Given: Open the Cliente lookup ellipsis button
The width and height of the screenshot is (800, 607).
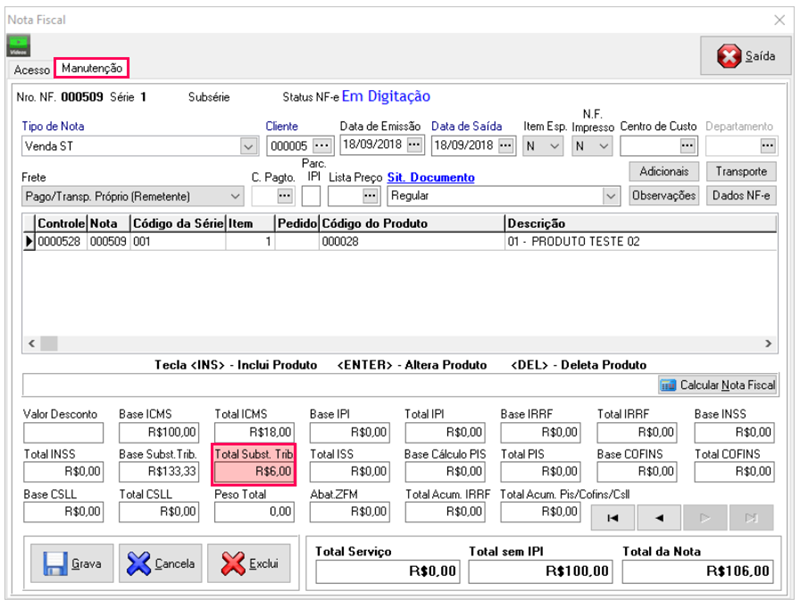Looking at the screenshot, I should (321, 146).
